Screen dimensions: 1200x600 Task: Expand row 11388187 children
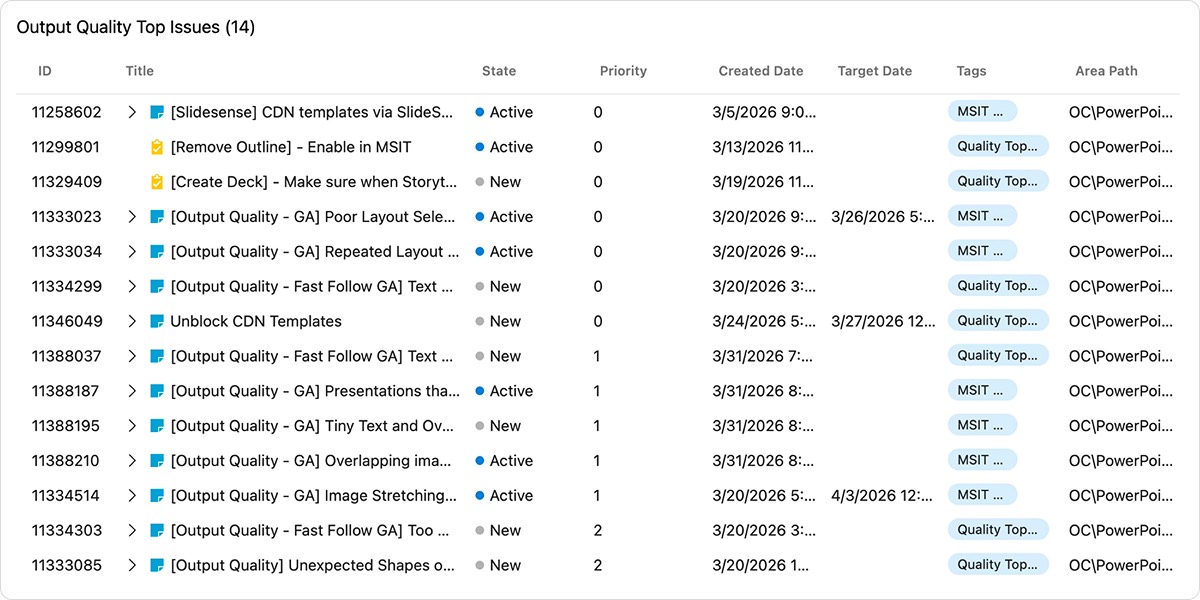pos(132,391)
